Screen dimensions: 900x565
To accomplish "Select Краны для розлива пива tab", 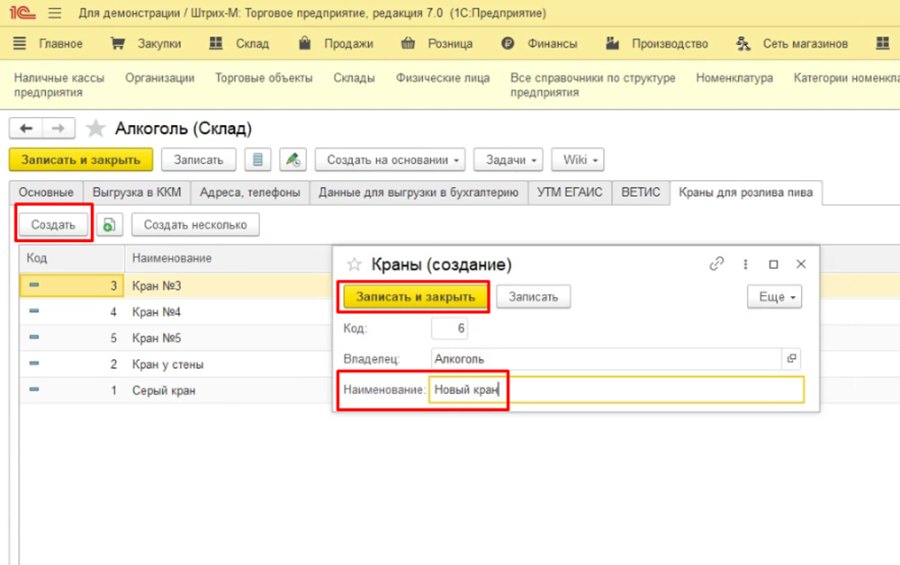I will point(746,192).
